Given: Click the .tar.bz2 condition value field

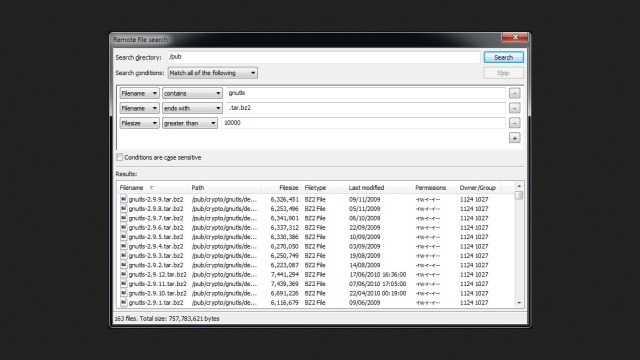Looking at the screenshot, I should coord(366,108).
